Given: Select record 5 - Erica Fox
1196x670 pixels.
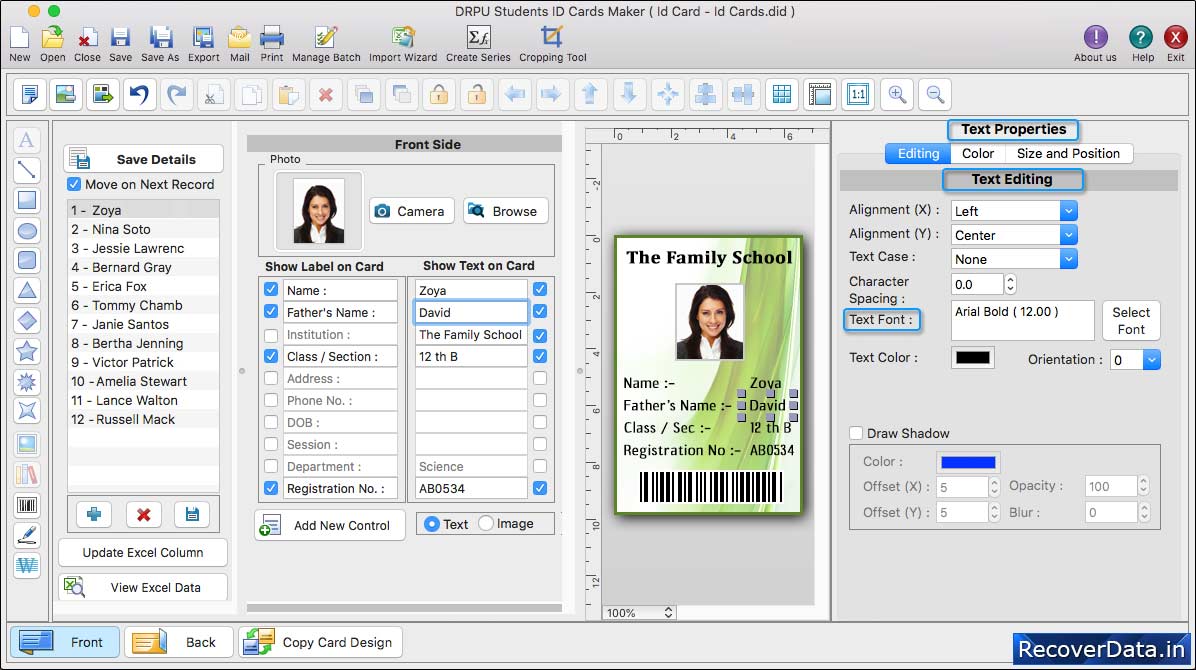Looking at the screenshot, I should (x=143, y=286).
